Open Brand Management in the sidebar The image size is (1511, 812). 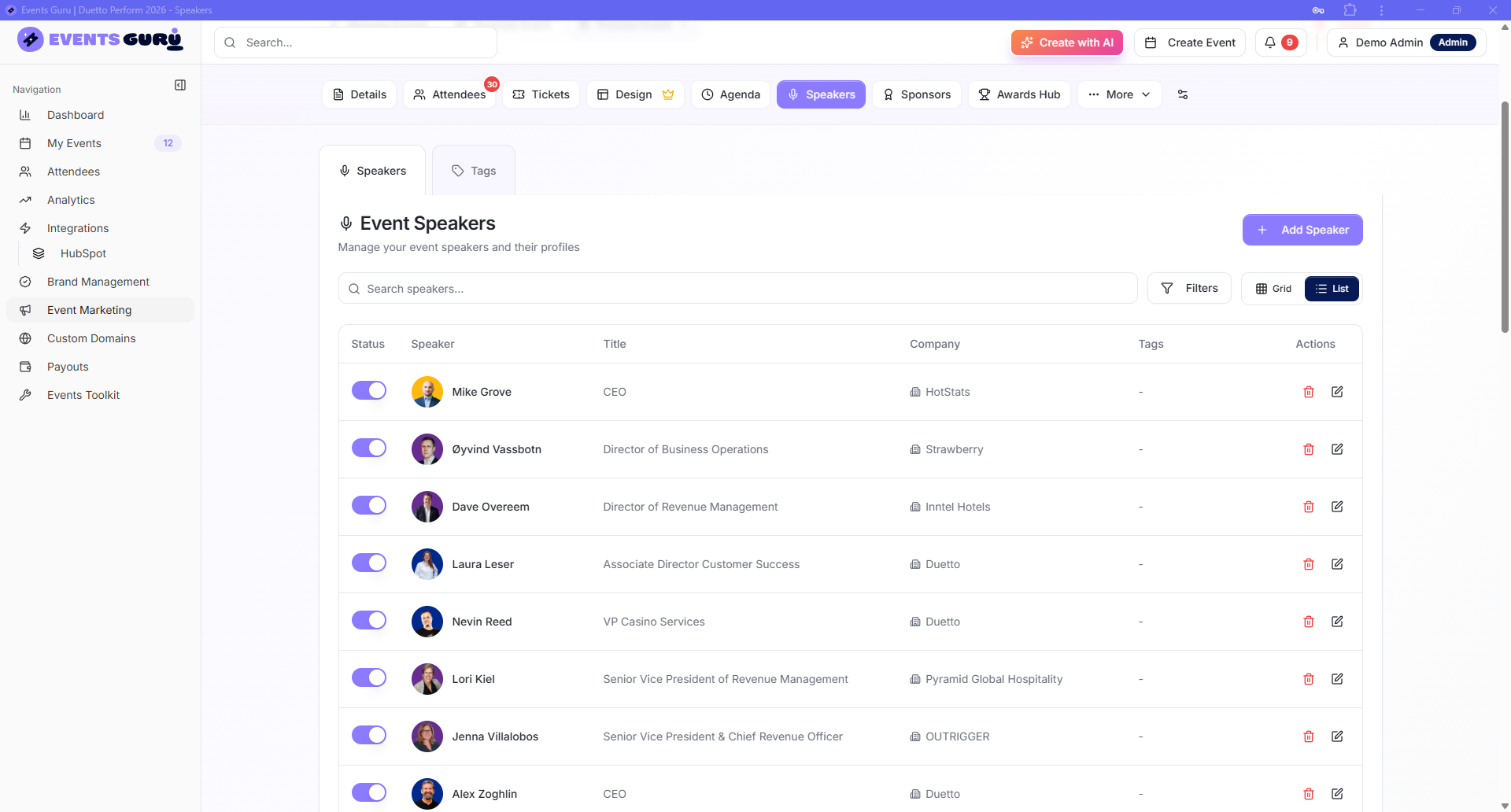click(x=100, y=282)
